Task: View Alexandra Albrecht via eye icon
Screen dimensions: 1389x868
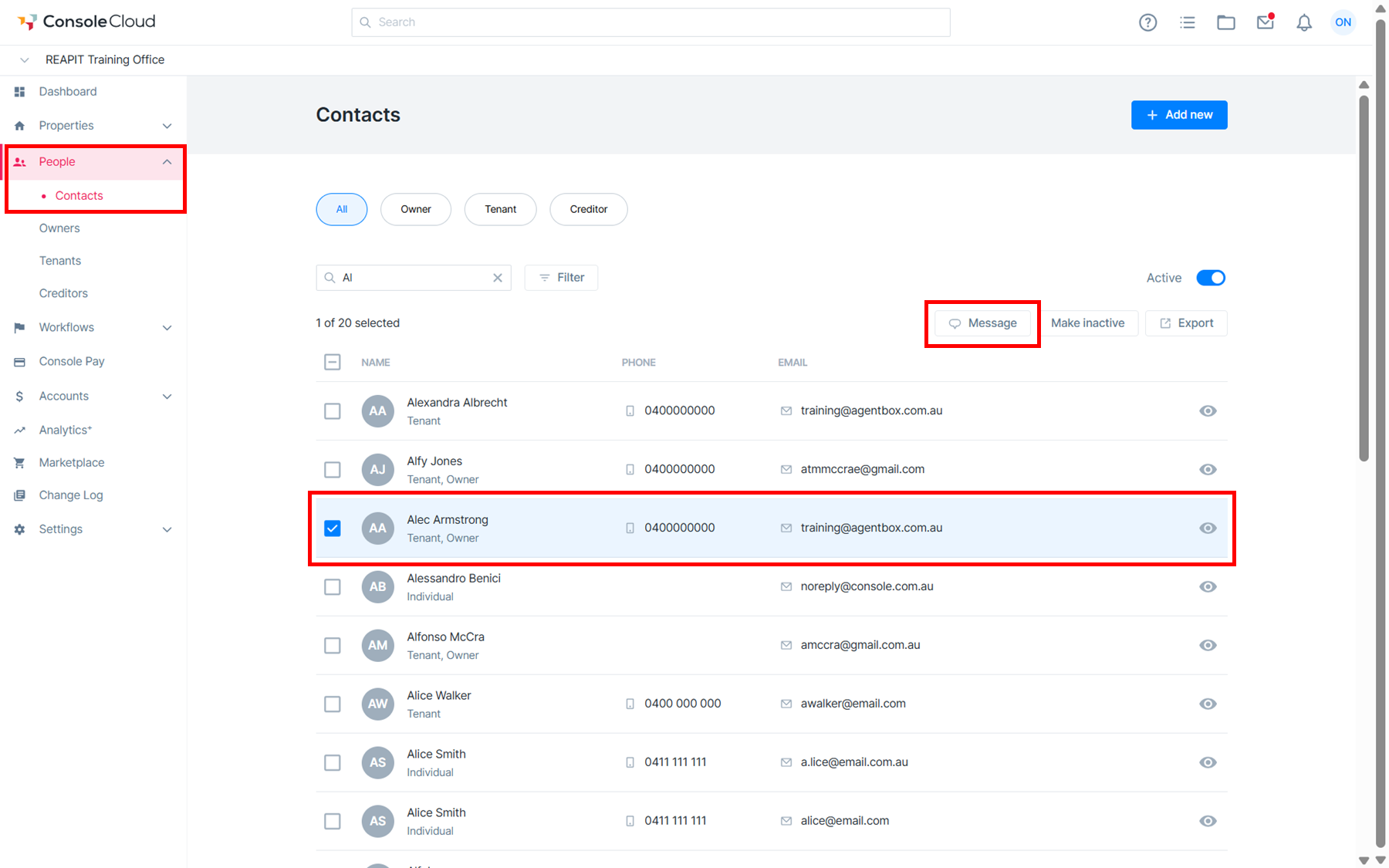Action: (x=1208, y=410)
